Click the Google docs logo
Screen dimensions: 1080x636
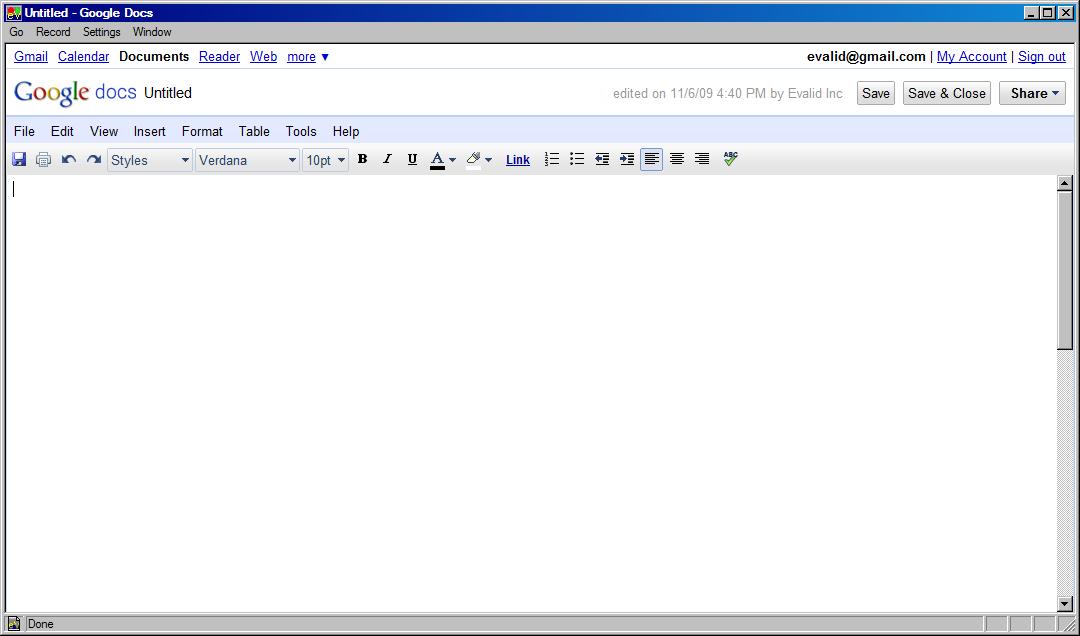(x=75, y=92)
